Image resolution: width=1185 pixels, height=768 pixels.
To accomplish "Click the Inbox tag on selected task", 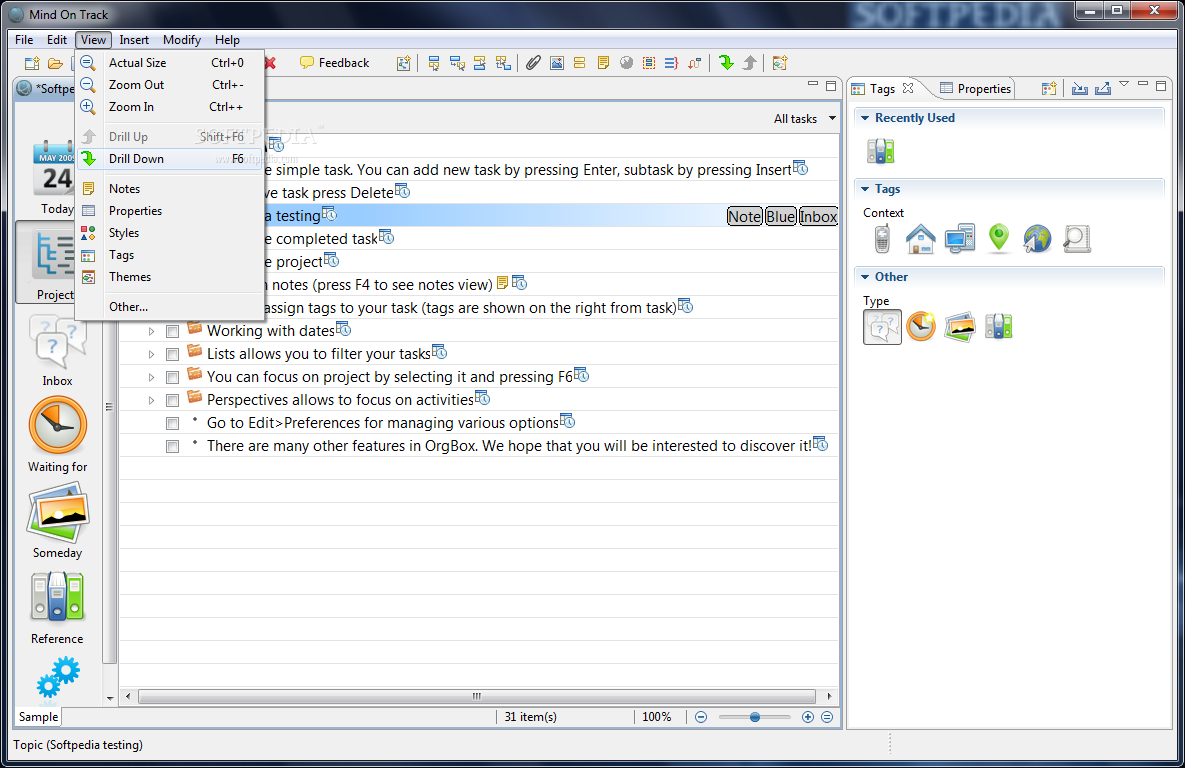I will point(818,217).
